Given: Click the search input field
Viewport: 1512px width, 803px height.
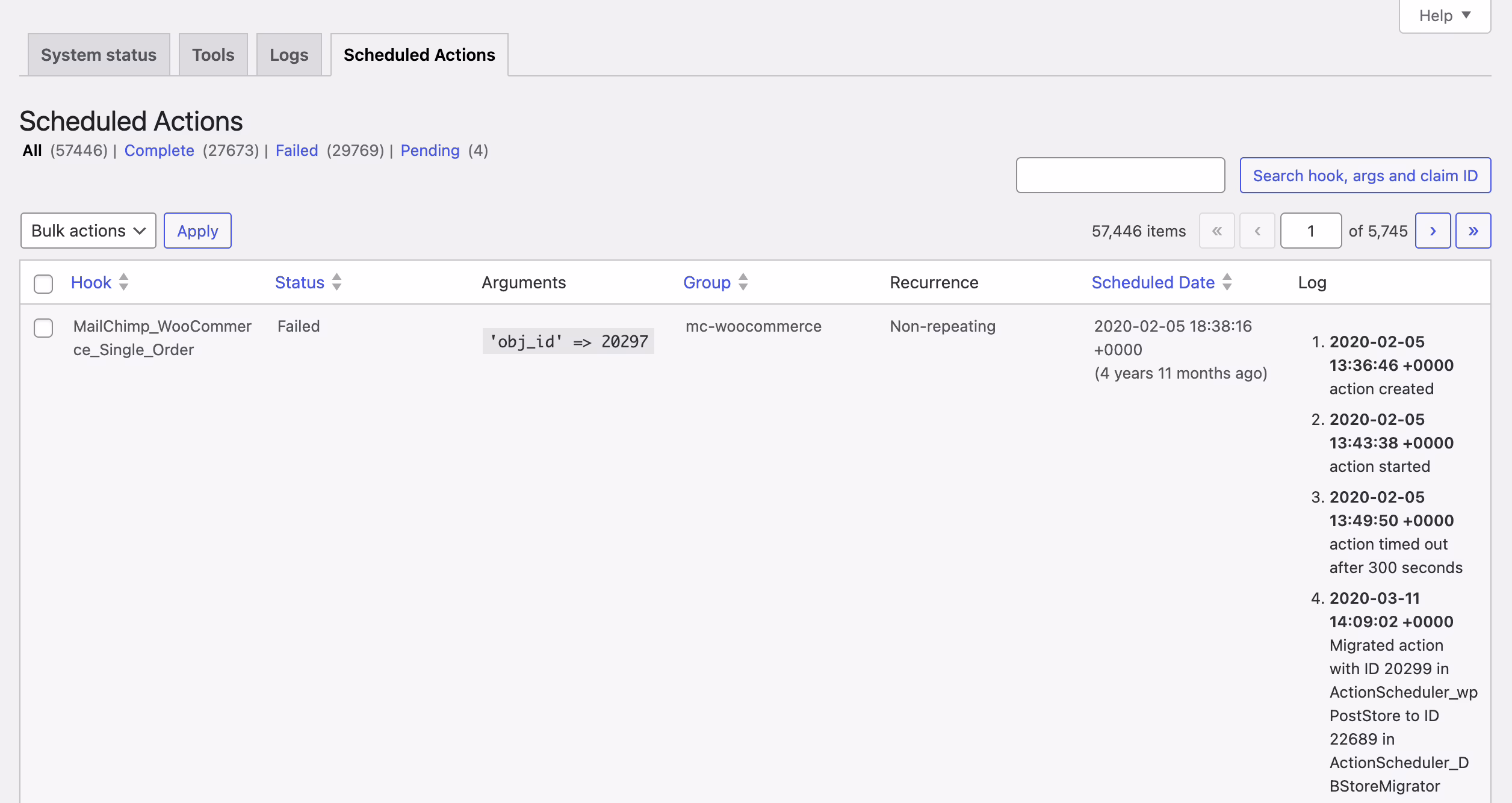Looking at the screenshot, I should point(1120,175).
